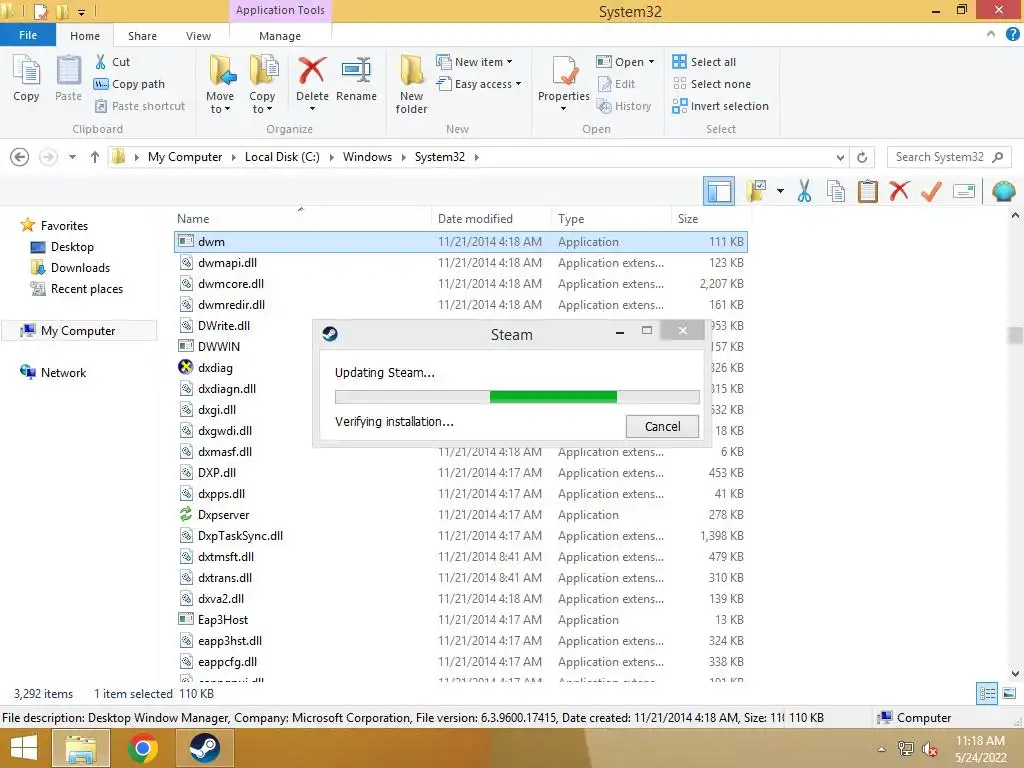Click the Rename icon in Organize group
The image size is (1024, 768).
357,70
